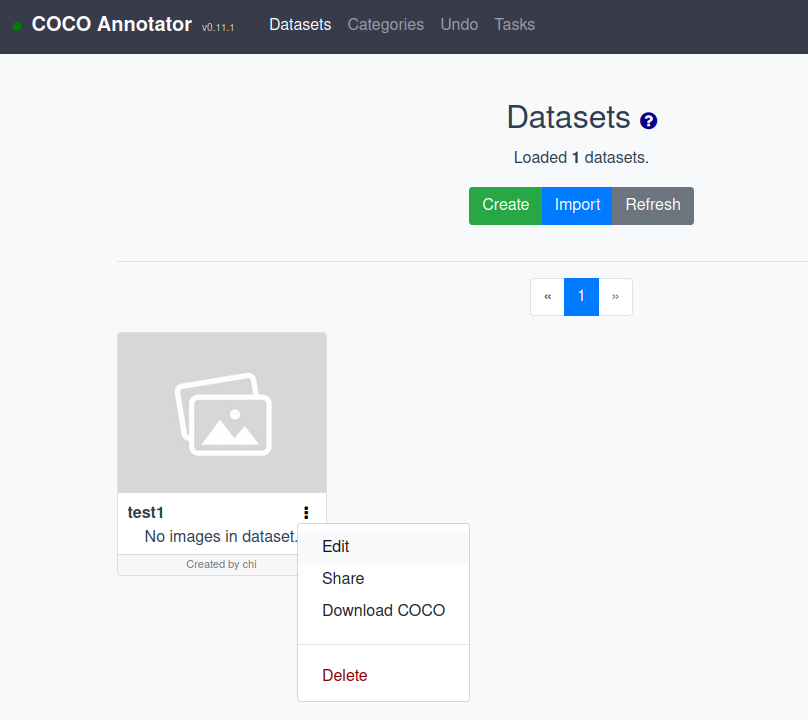Click the Datasets help question mark icon
The width and height of the screenshot is (808, 720).
648,121
